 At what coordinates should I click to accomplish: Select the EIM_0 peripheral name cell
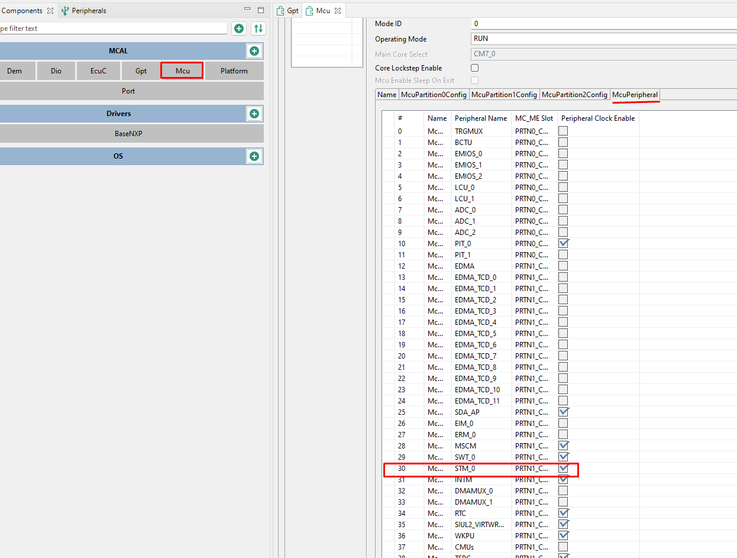[464, 423]
